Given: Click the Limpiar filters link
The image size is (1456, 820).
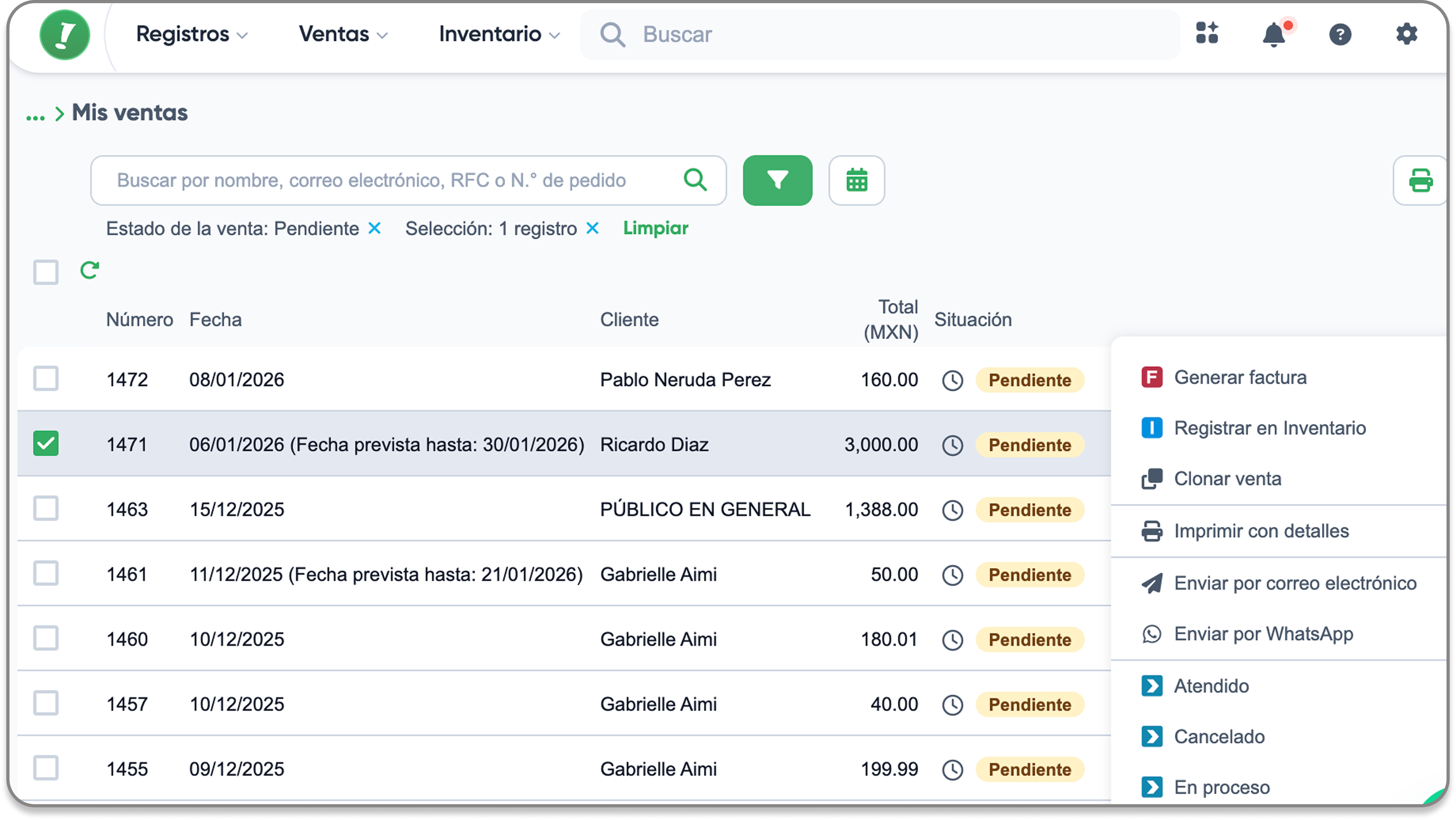Looking at the screenshot, I should [x=656, y=228].
